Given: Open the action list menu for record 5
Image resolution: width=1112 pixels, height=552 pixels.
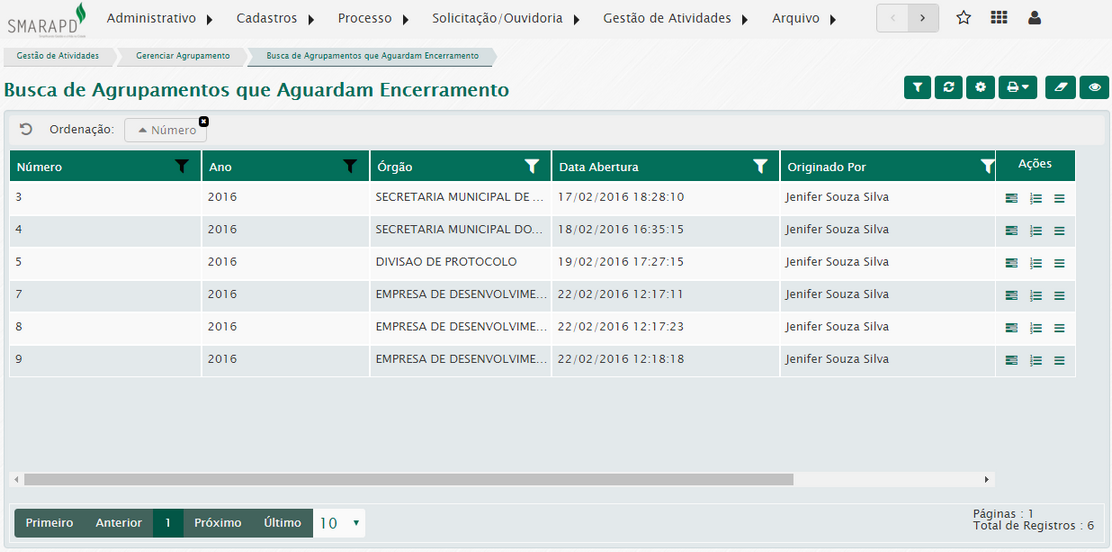Looking at the screenshot, I should click(1059, 263).
